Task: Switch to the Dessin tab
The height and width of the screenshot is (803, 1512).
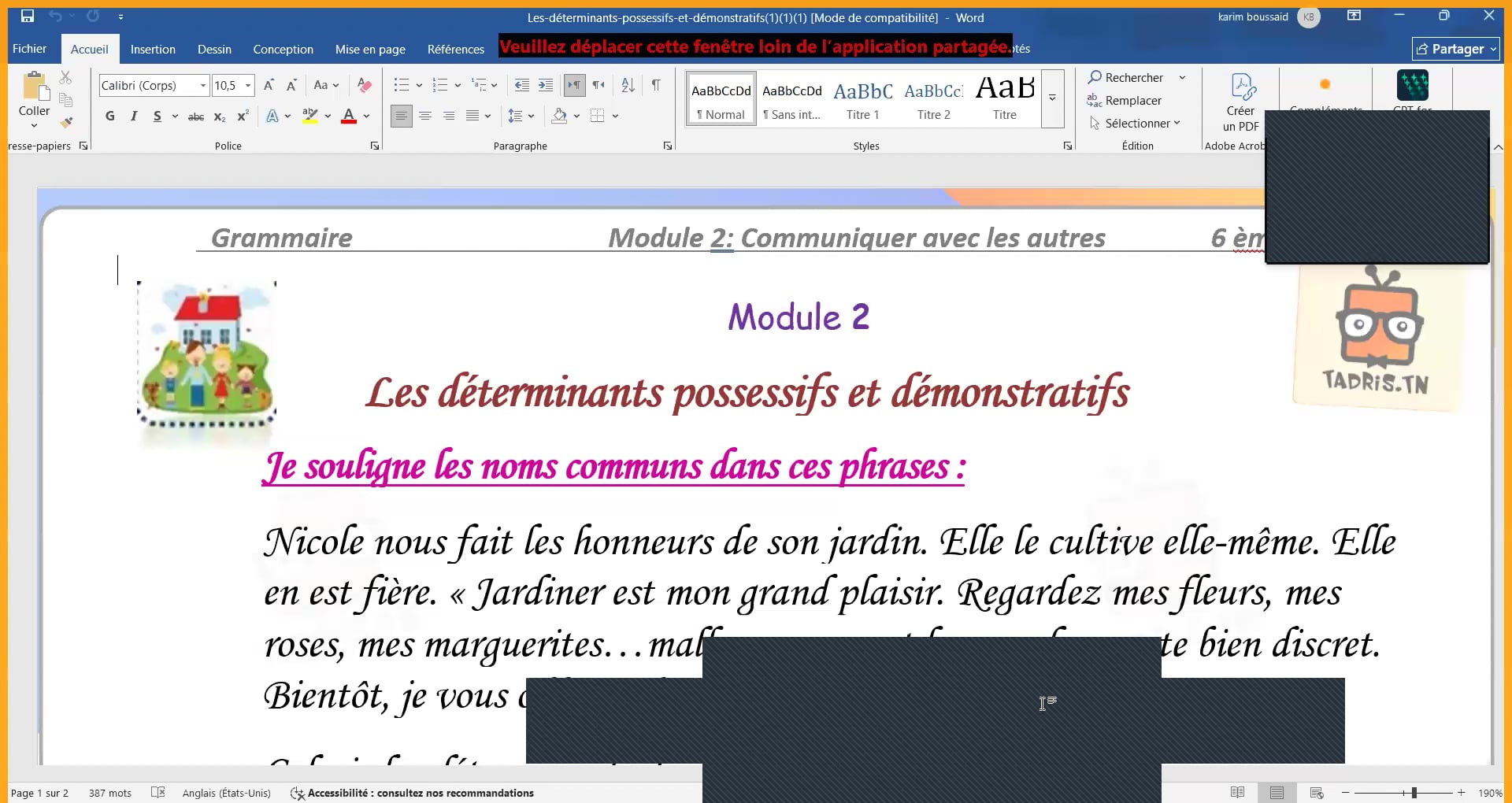Action: pyautogui.click(x=214, y=49)
